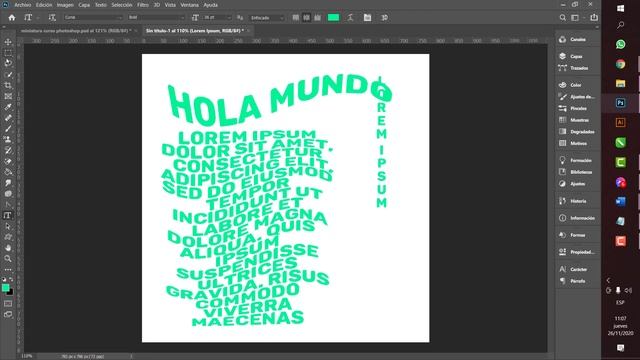Screen dimensions: 640x360
Task: Select the Lasso tool
Action: point(8,64)
